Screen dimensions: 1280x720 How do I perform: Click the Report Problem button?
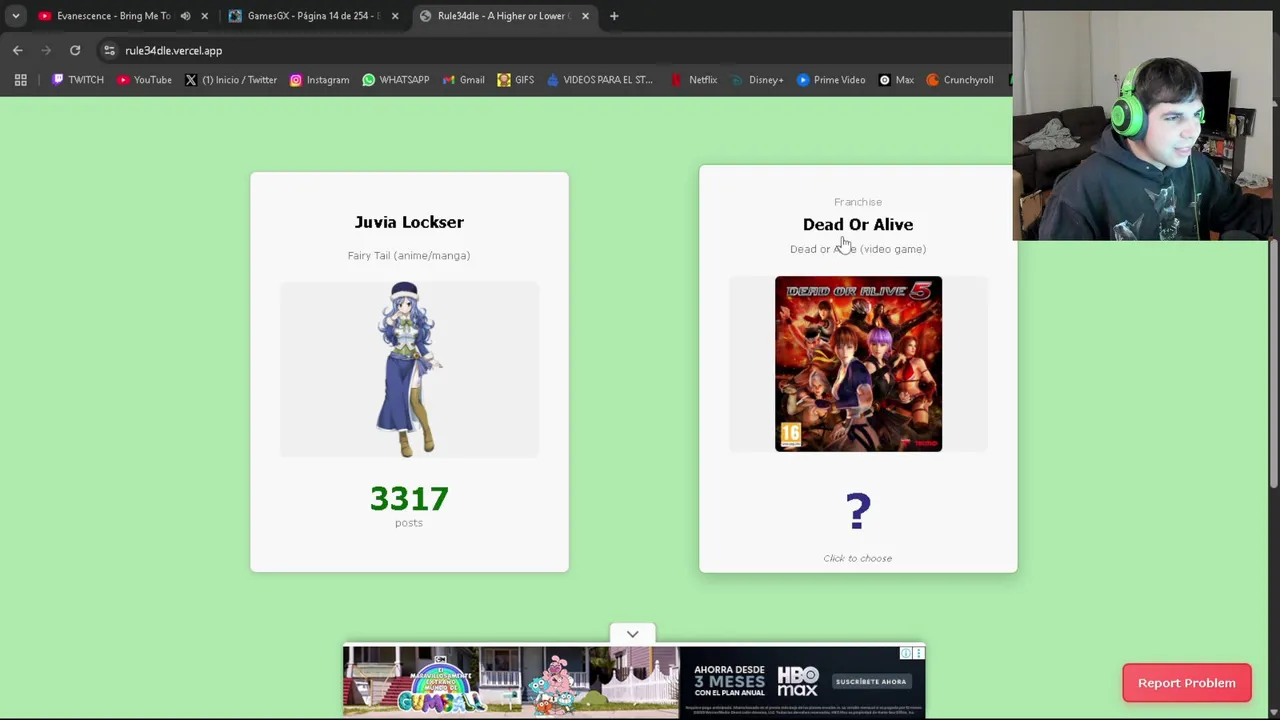click(1187, 683)
